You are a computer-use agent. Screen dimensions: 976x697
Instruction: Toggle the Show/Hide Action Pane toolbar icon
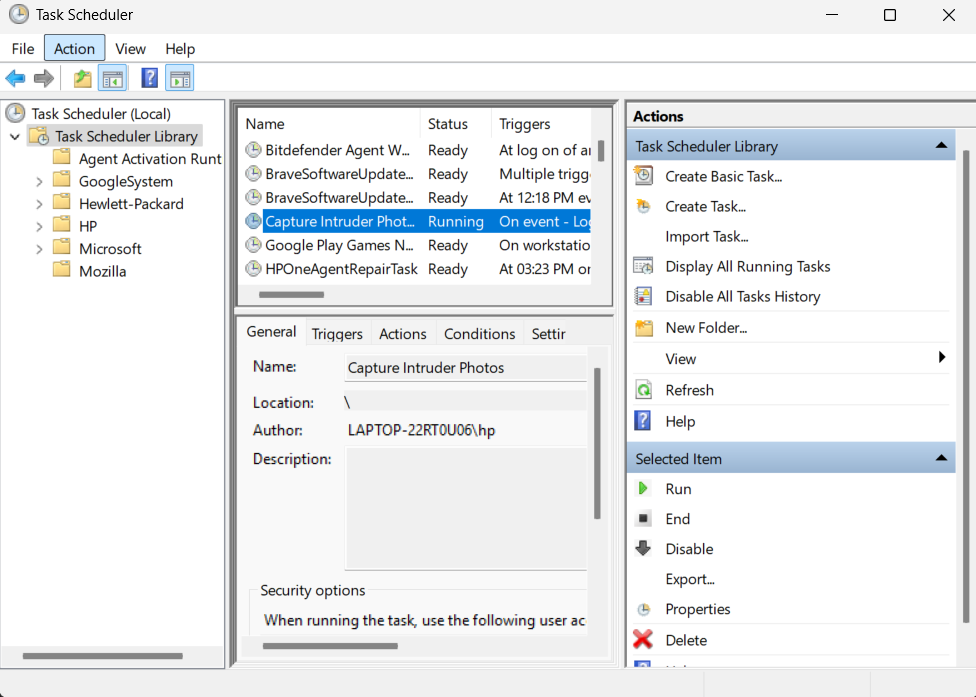[x=180, y=78]
